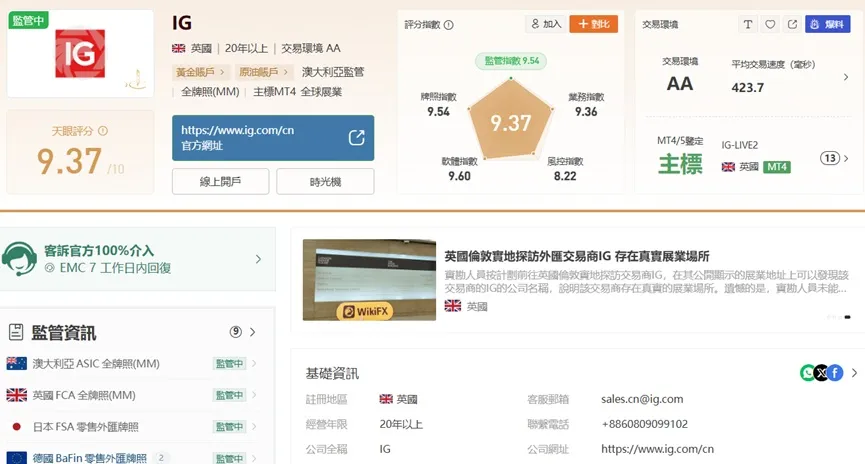Click the 監管中 badge on the logo card
Image resolution: width=865 pixels, height=464 pixels.
[x=28, y=20]
